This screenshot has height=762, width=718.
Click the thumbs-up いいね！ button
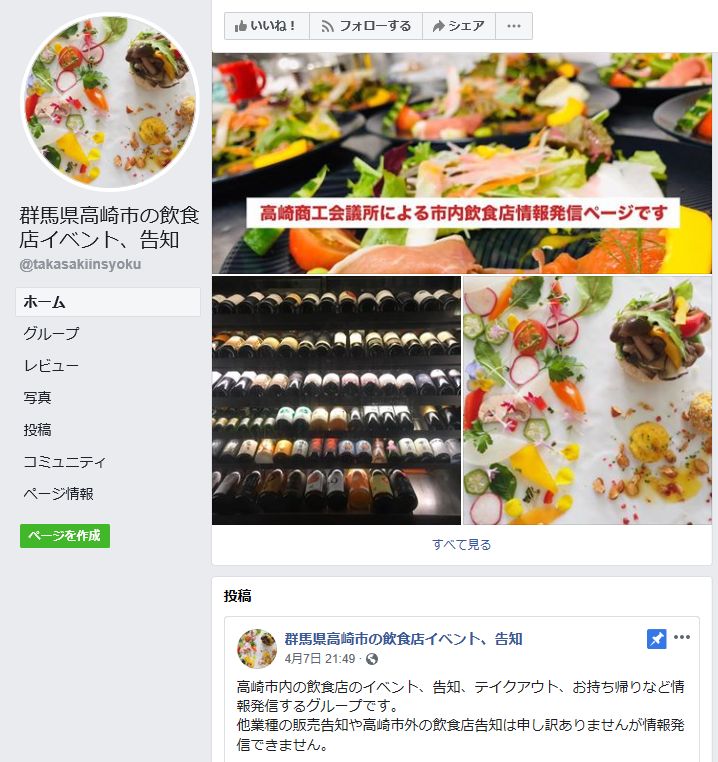coord(266,26)
